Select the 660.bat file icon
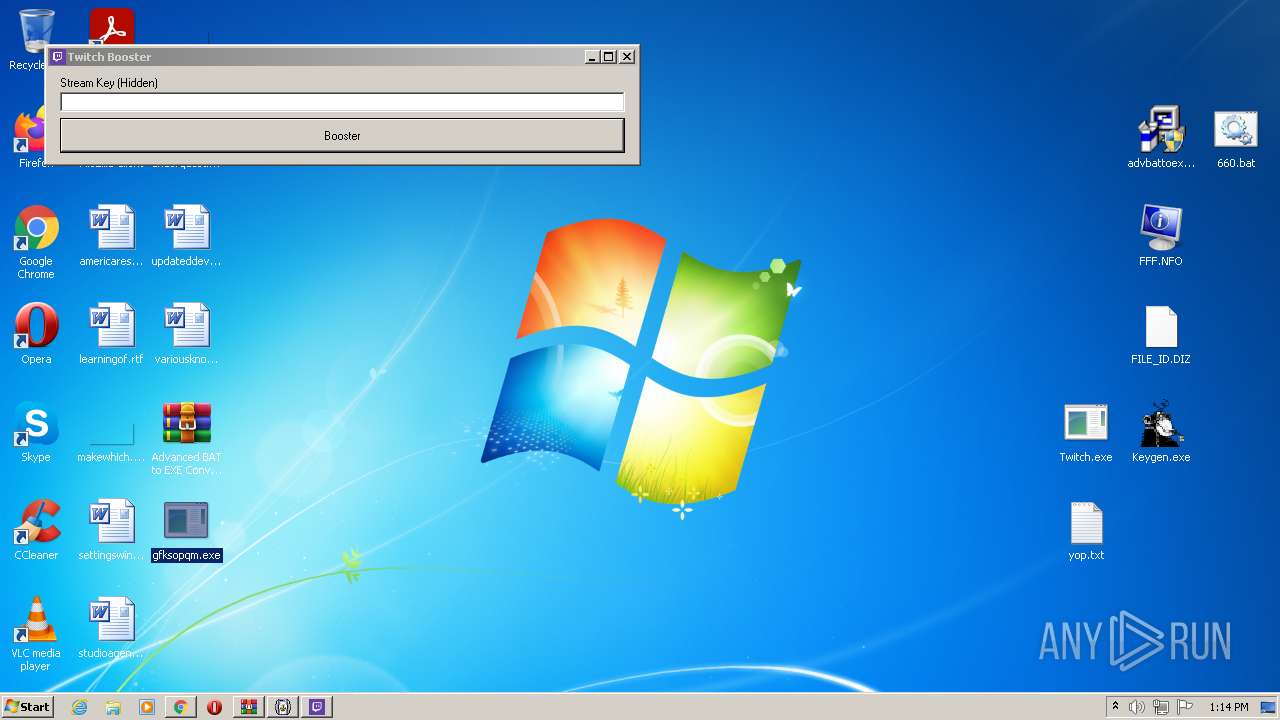Viewport: 1280px width, 720px height. (x=1236, y=137)
